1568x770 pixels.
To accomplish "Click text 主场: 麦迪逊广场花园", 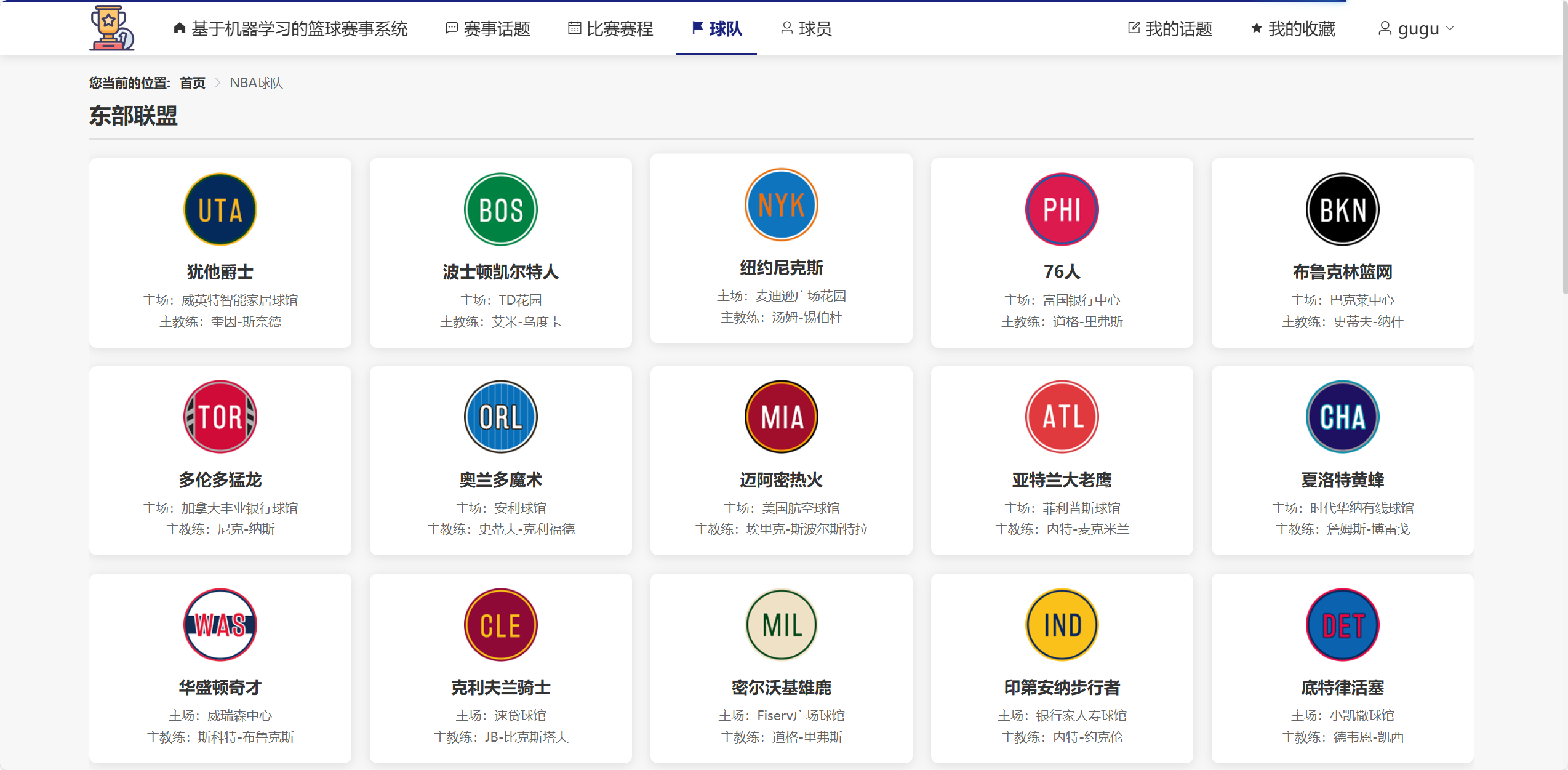I will tap(782, 295).
